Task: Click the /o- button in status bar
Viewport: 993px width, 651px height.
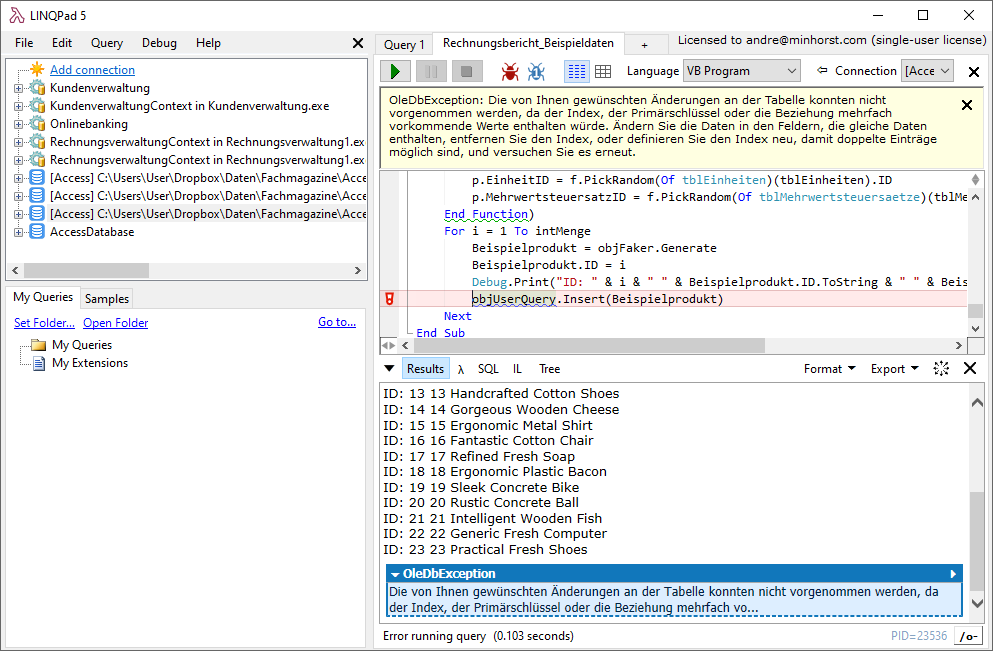Action: coord(967,636)
